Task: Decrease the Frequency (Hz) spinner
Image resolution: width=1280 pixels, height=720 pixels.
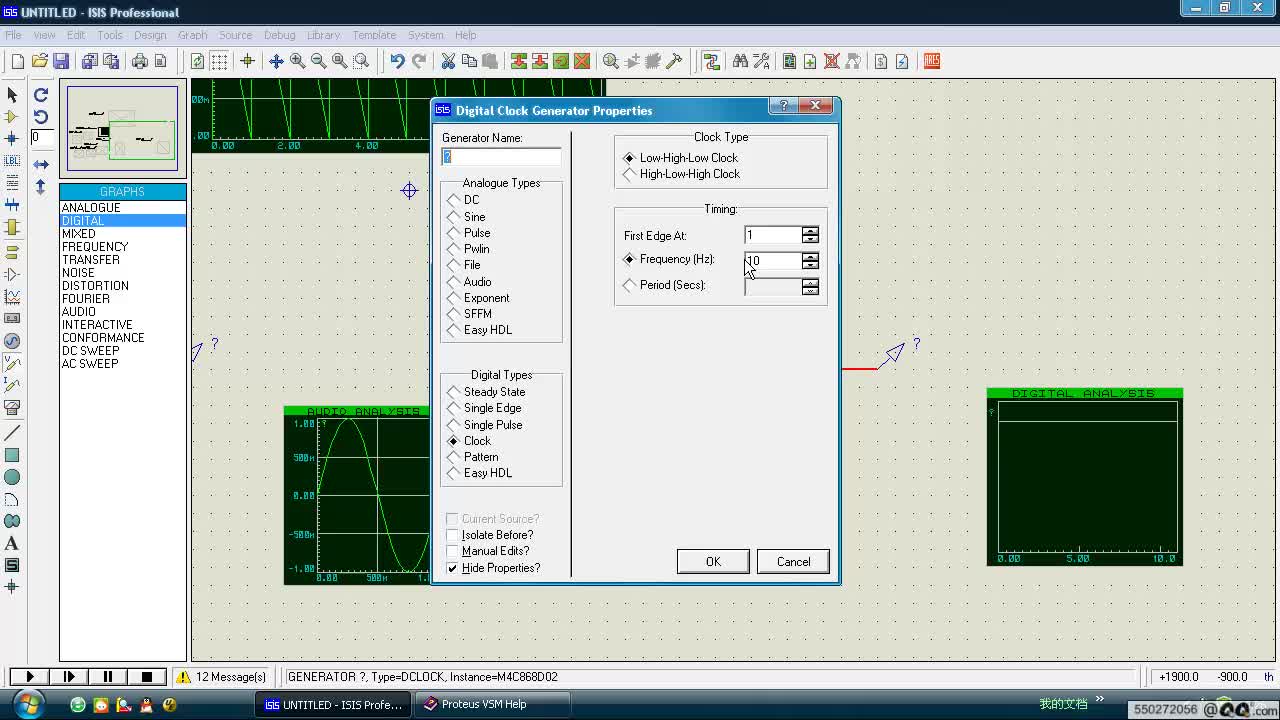Action: [x=810, y=264]
